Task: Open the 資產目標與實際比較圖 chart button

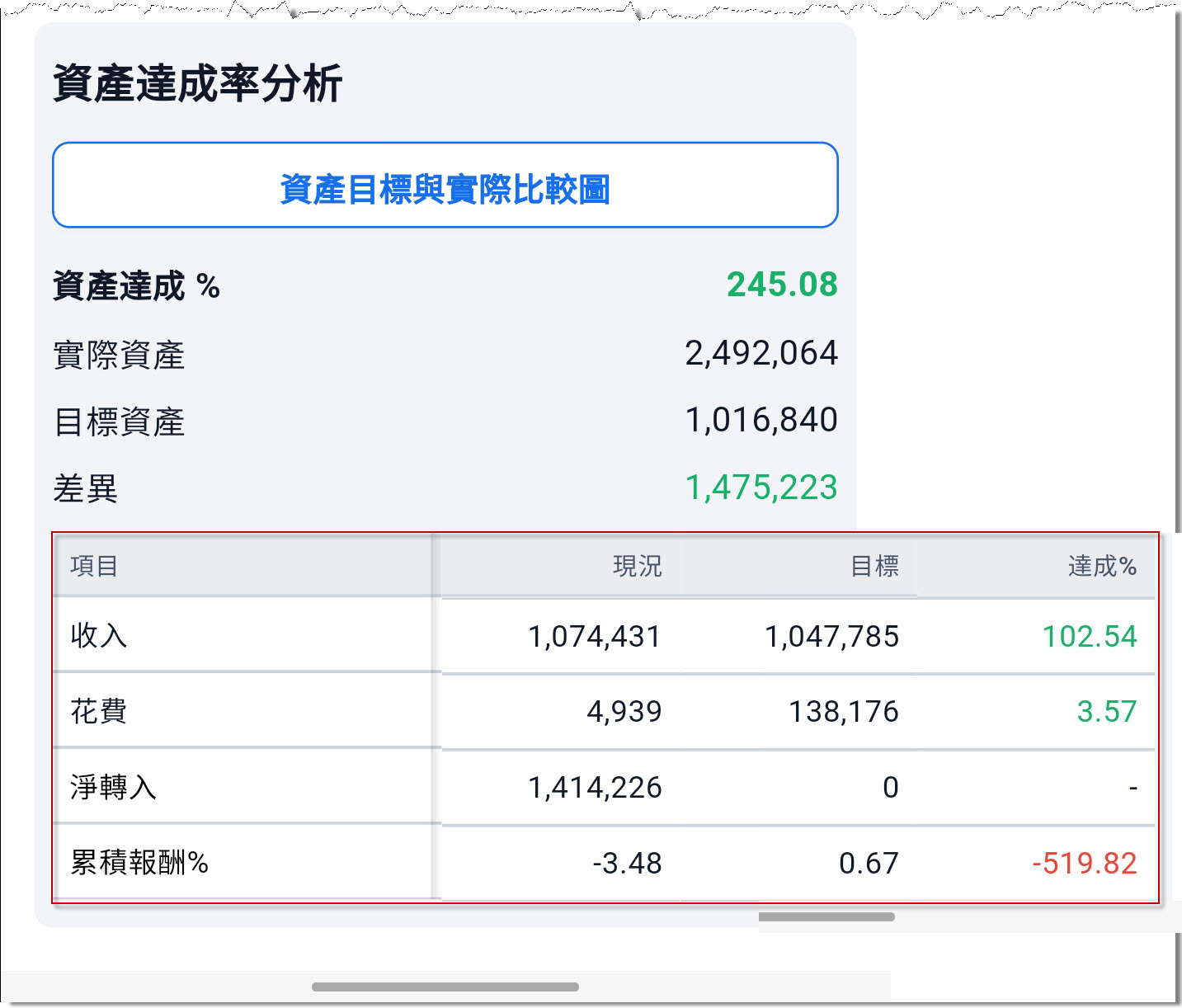Action: (x=445, y=185)
